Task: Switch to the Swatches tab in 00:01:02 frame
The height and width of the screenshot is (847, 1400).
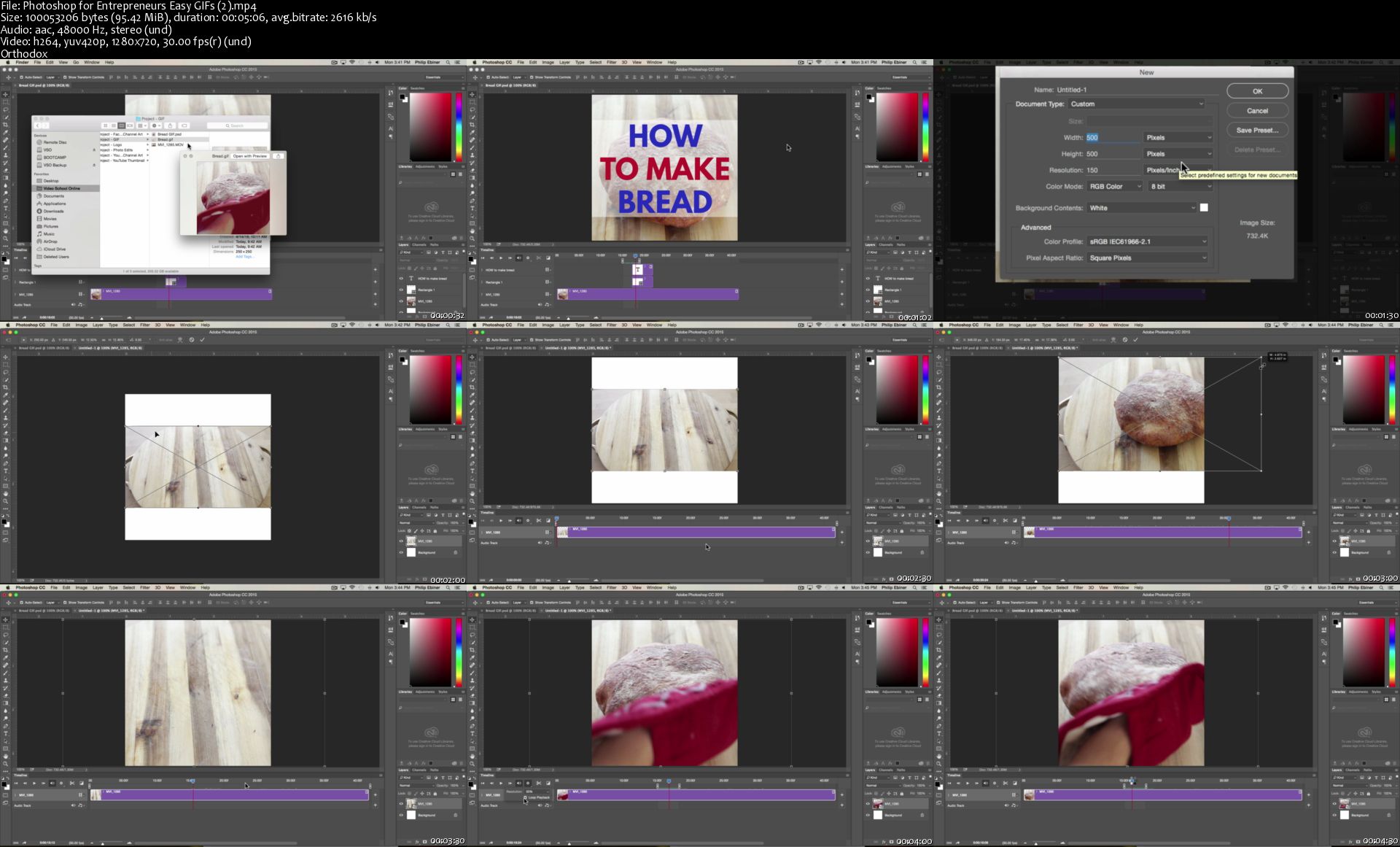Action: [x=884, y=88]
